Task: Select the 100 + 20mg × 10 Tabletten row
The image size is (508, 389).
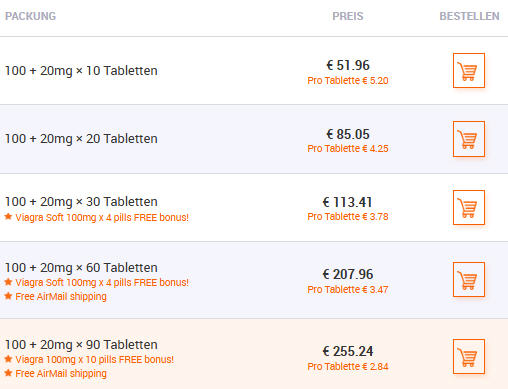Action: (x=254, y=71)
